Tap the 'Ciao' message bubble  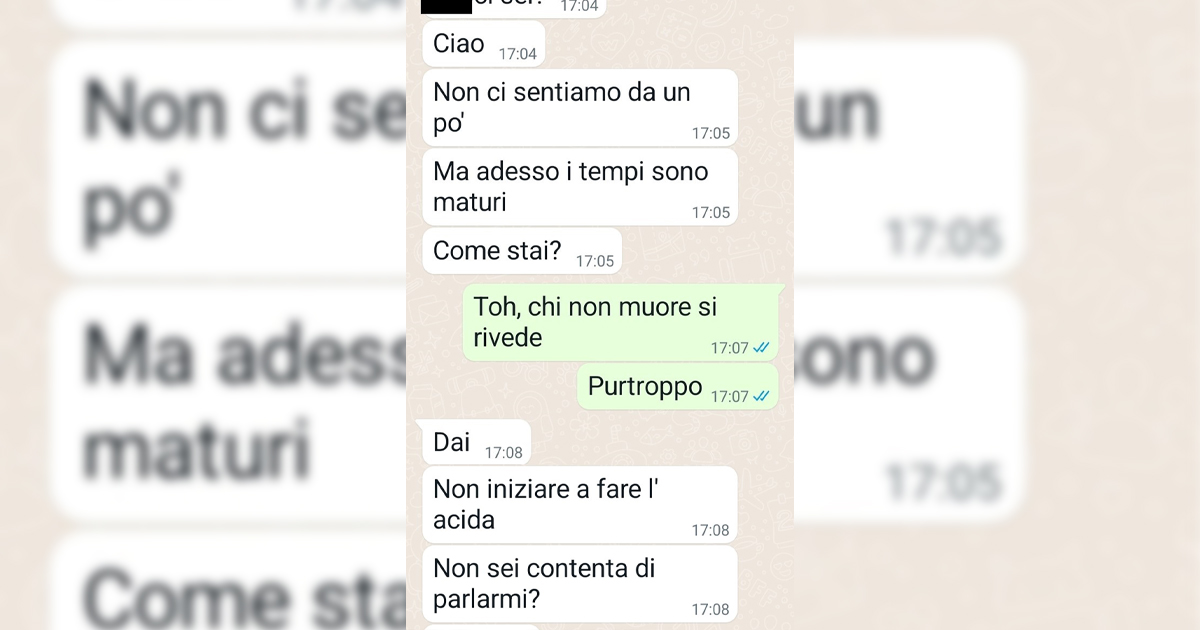click(484, 44)
